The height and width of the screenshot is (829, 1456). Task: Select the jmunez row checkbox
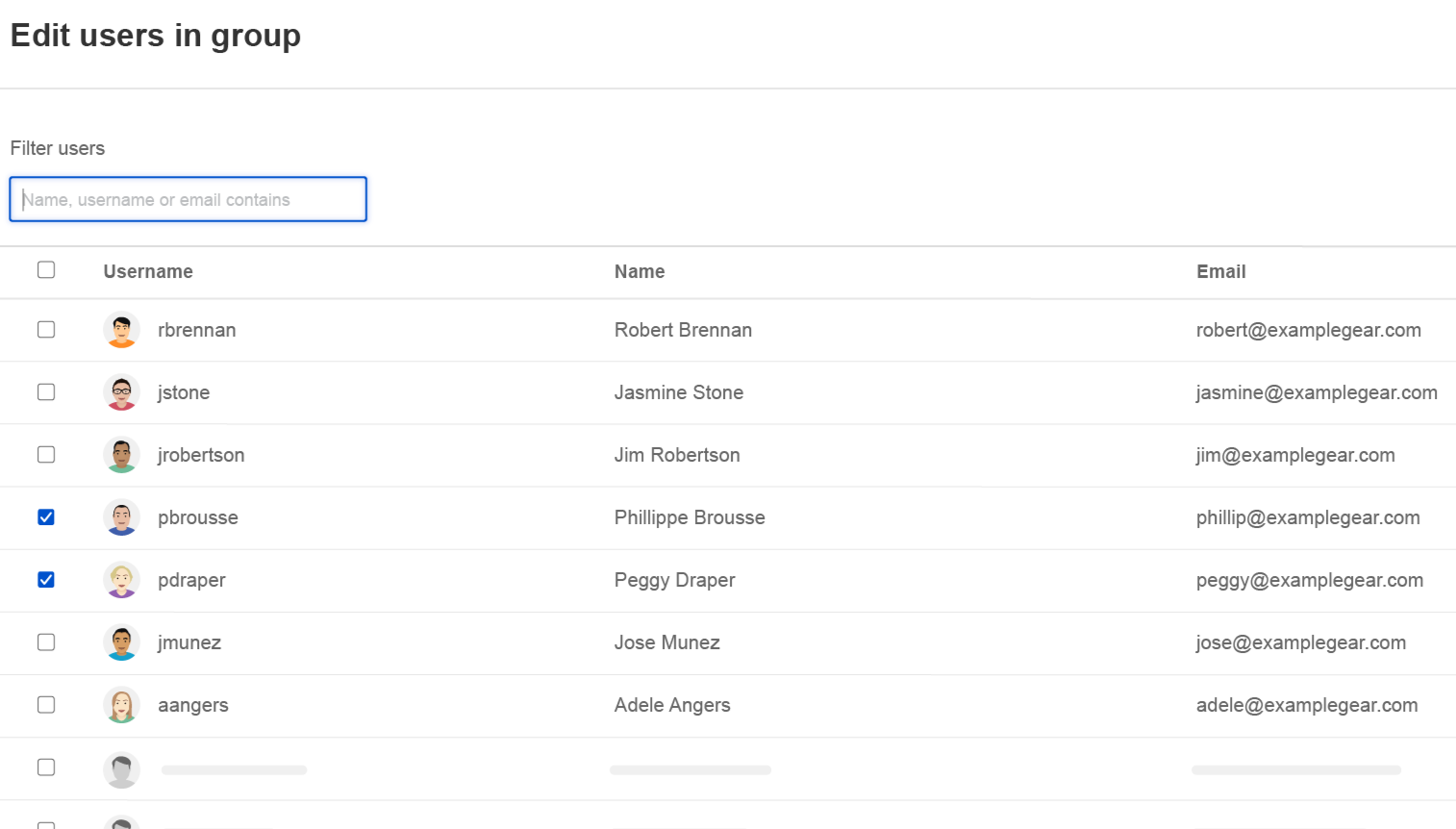click(46, 642)
